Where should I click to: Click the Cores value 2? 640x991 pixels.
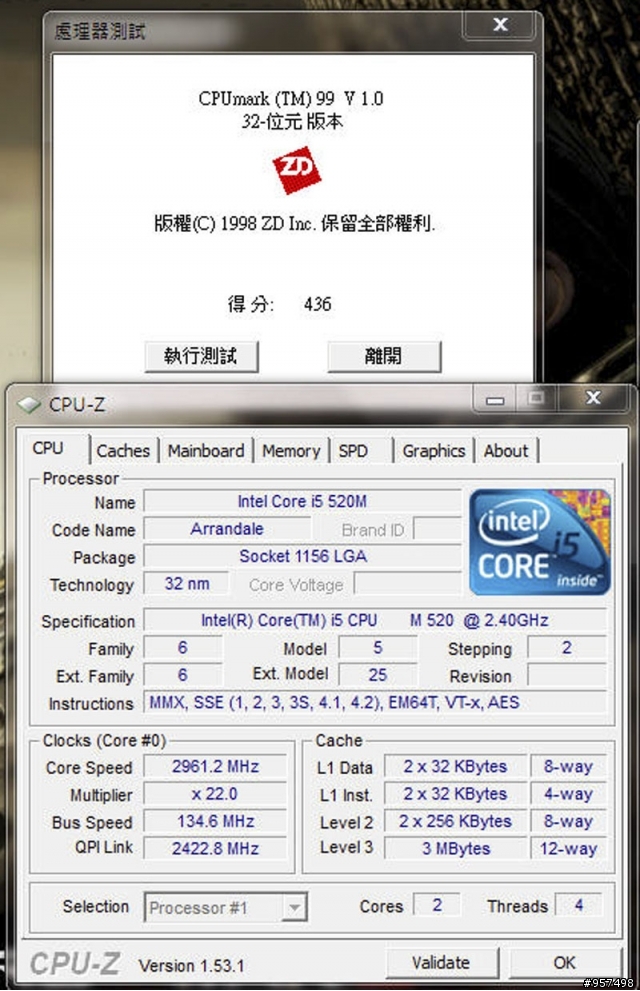pyautogui.click(x=437, y=905)
